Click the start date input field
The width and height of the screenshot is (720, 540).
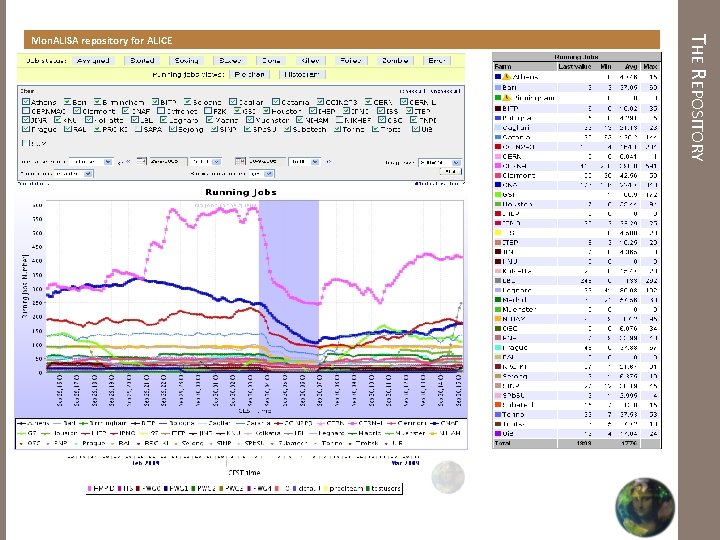coord(168,162)
